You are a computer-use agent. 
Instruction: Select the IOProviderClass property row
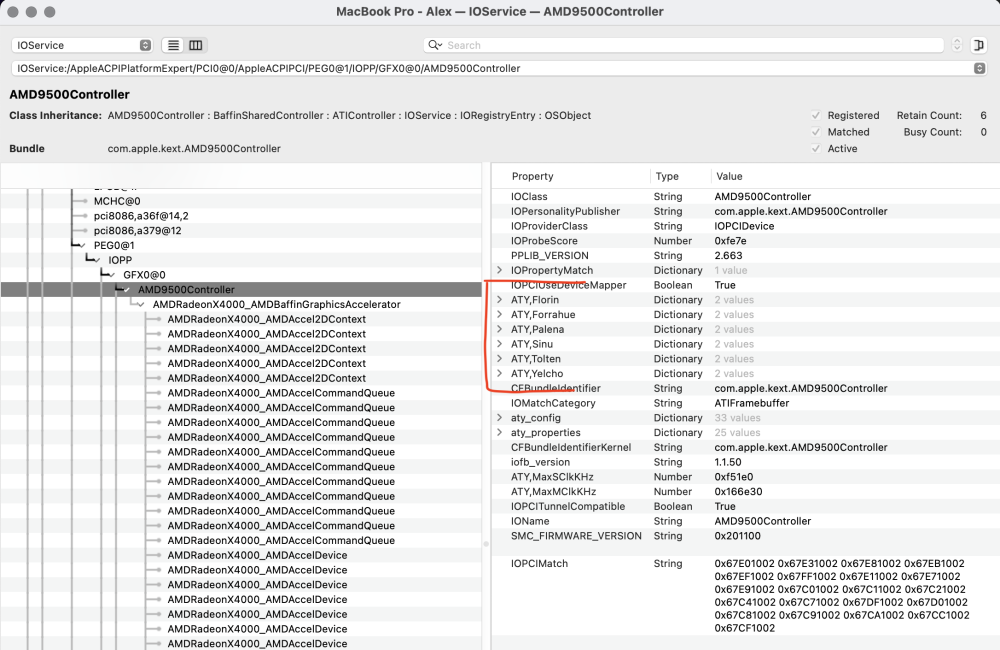tap(746, 226)
